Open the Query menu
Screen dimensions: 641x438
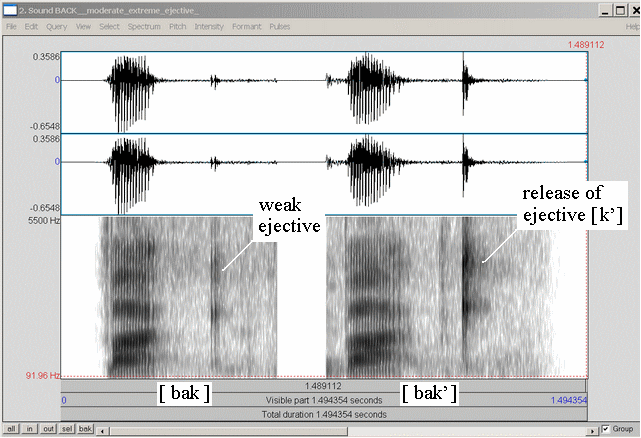[x=56, y=26]
